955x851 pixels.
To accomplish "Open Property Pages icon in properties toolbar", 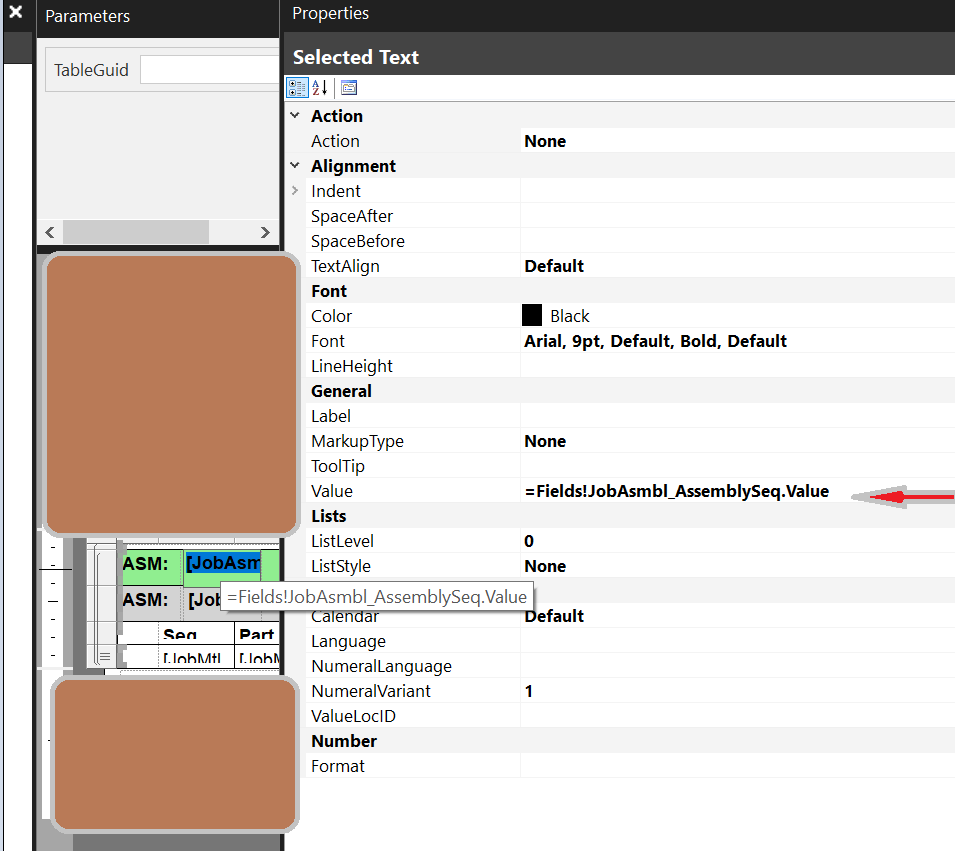I will [348, 88].
